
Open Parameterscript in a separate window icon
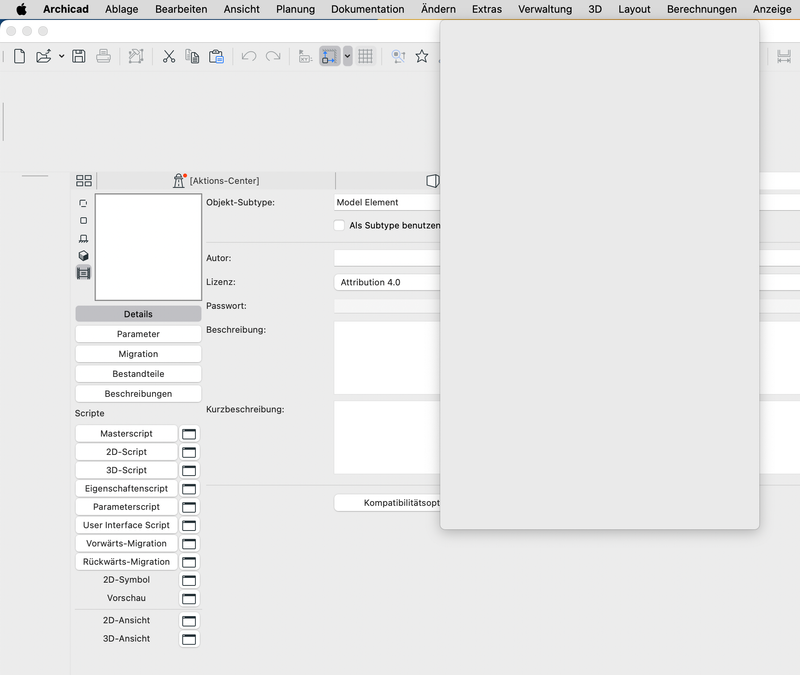pyautogui.click(x=189, y=507)
